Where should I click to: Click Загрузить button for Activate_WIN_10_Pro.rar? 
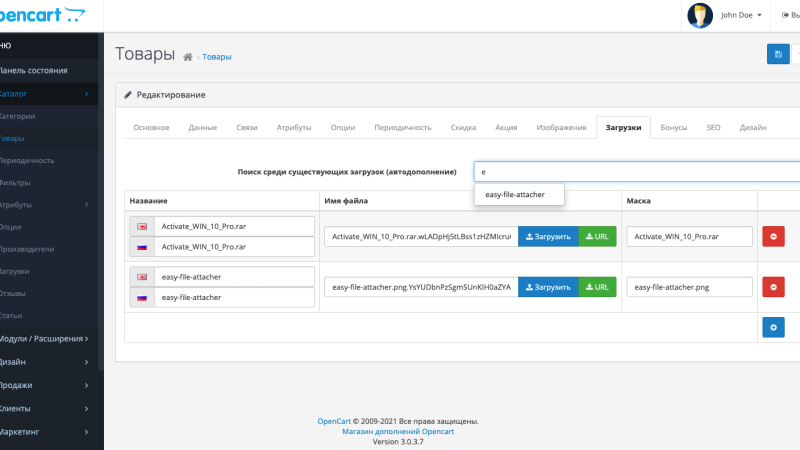(x=548, y=236)
